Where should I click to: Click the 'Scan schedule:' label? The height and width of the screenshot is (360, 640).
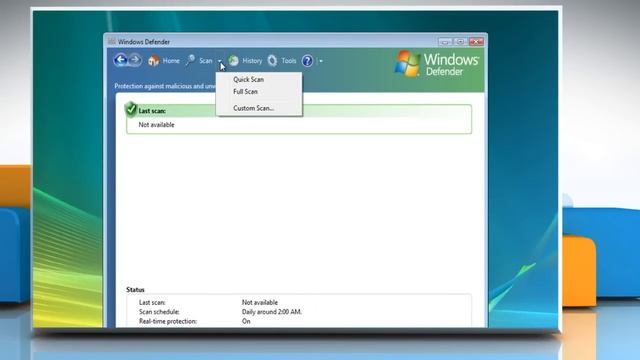click(x=159, y=312)
